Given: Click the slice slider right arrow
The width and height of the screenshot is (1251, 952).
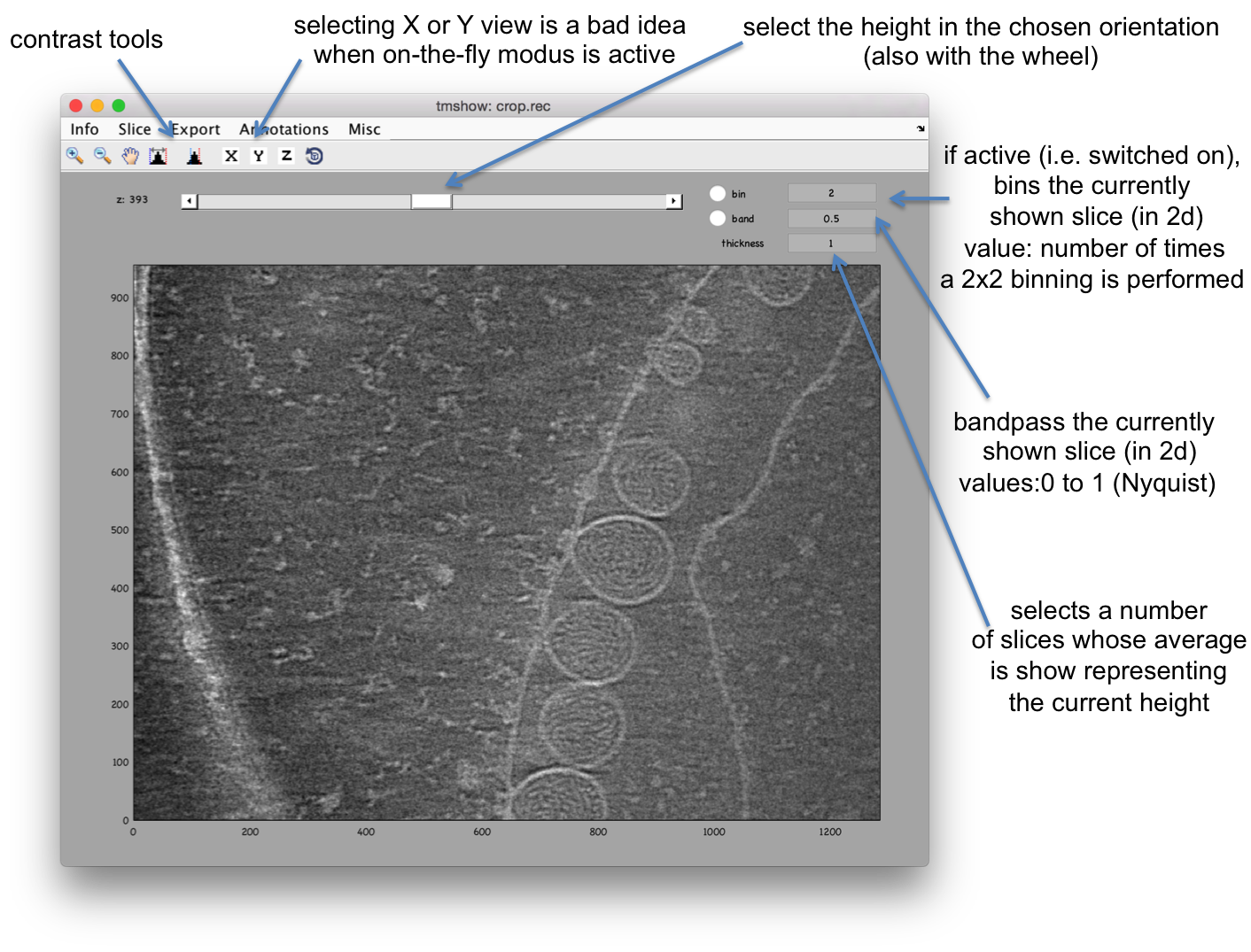Looking at the screenshot, I should pos(674,201).
